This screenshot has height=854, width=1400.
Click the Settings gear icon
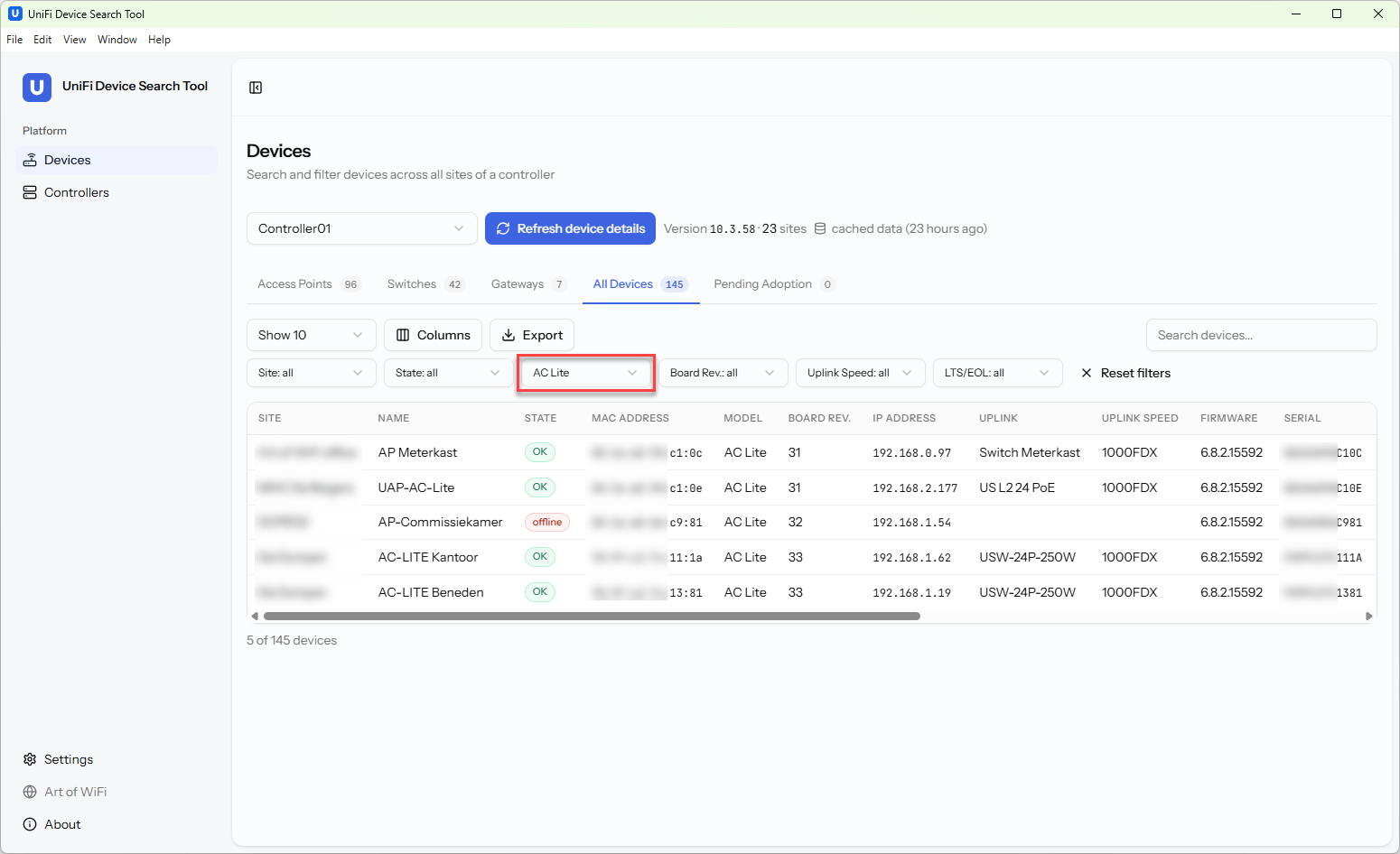(30, 759)
